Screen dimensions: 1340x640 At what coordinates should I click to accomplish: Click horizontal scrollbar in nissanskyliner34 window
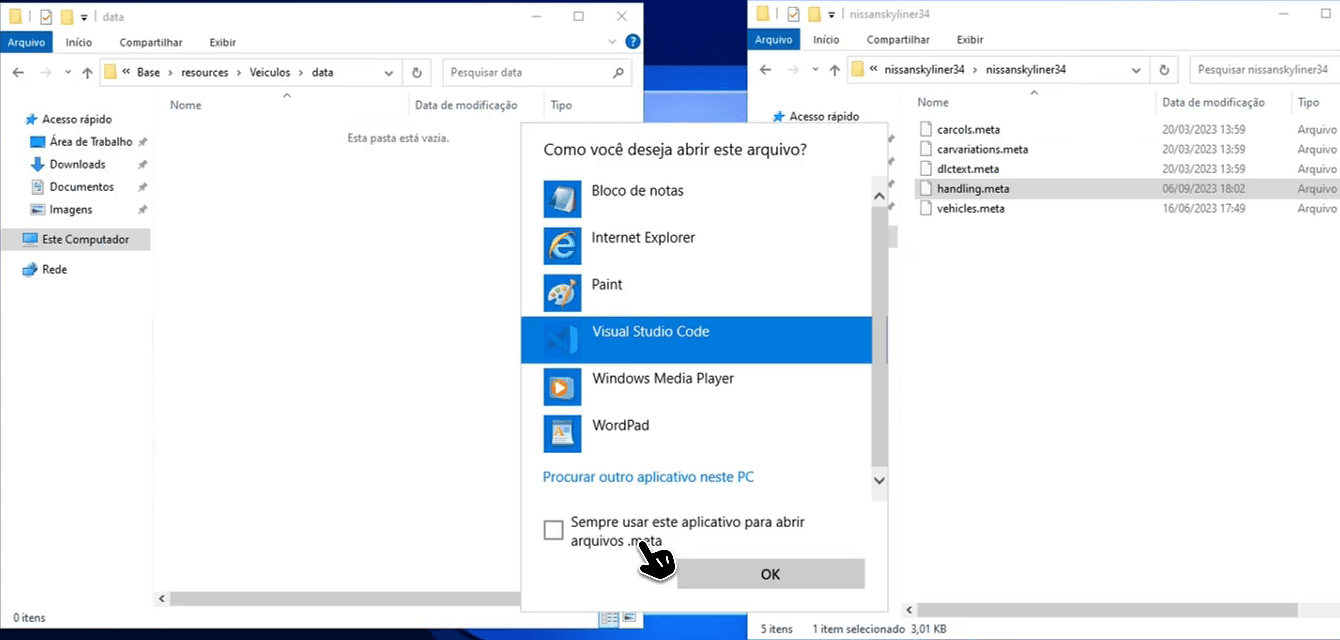(x=1107, y=609)
